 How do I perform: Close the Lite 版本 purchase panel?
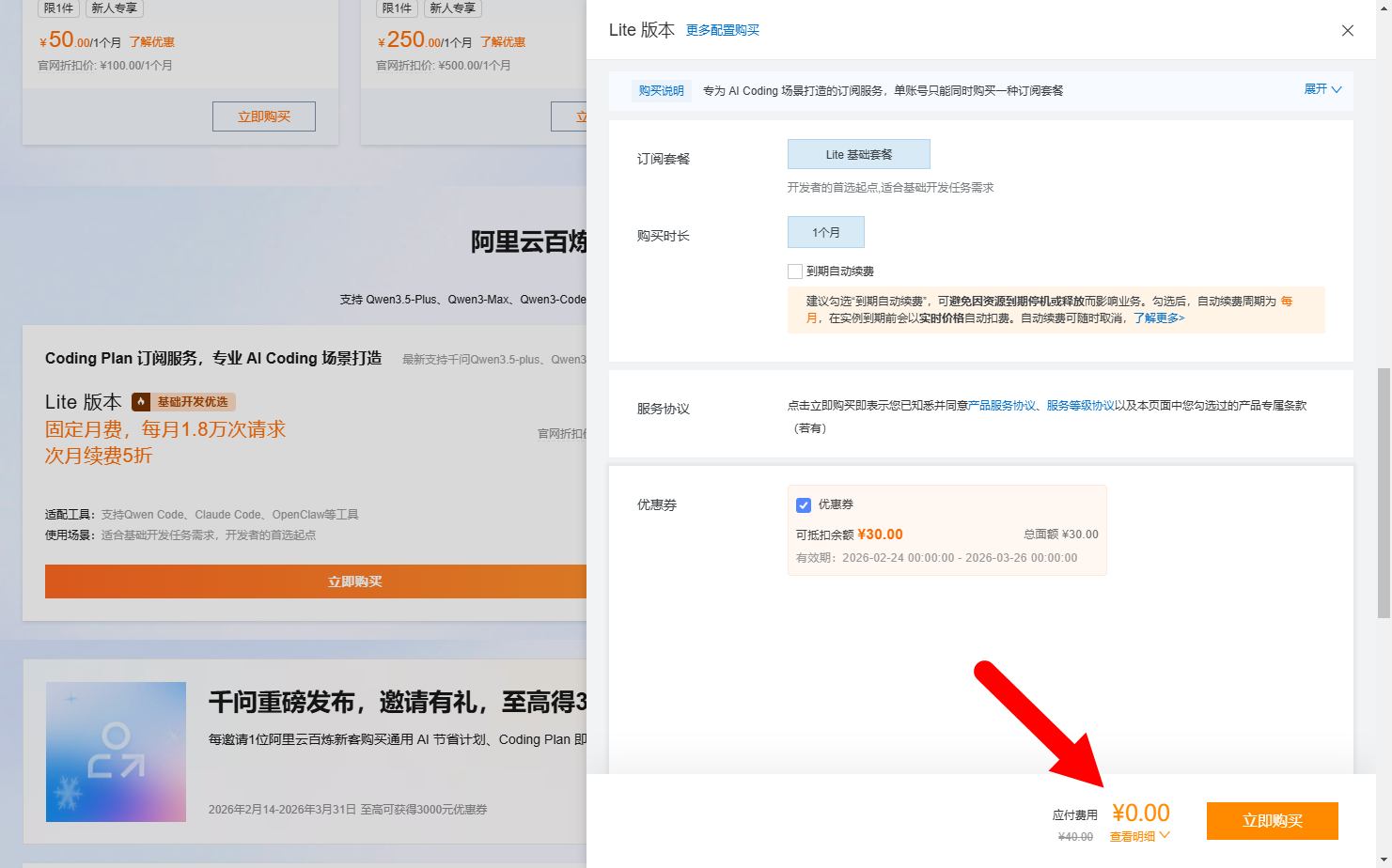(x=1347, y=31)
